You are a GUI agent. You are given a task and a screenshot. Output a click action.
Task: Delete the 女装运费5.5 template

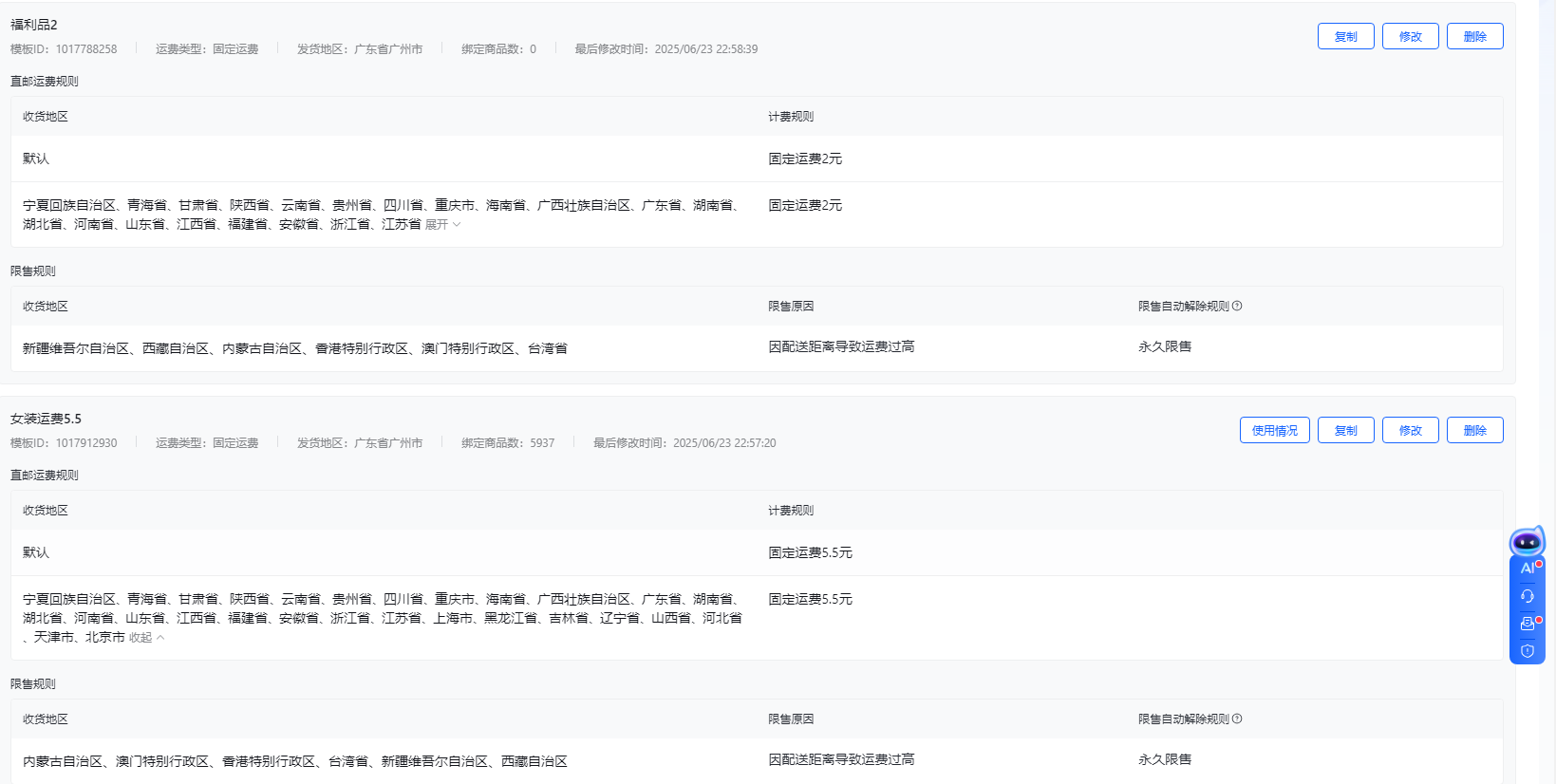[x=1474, y=430]
